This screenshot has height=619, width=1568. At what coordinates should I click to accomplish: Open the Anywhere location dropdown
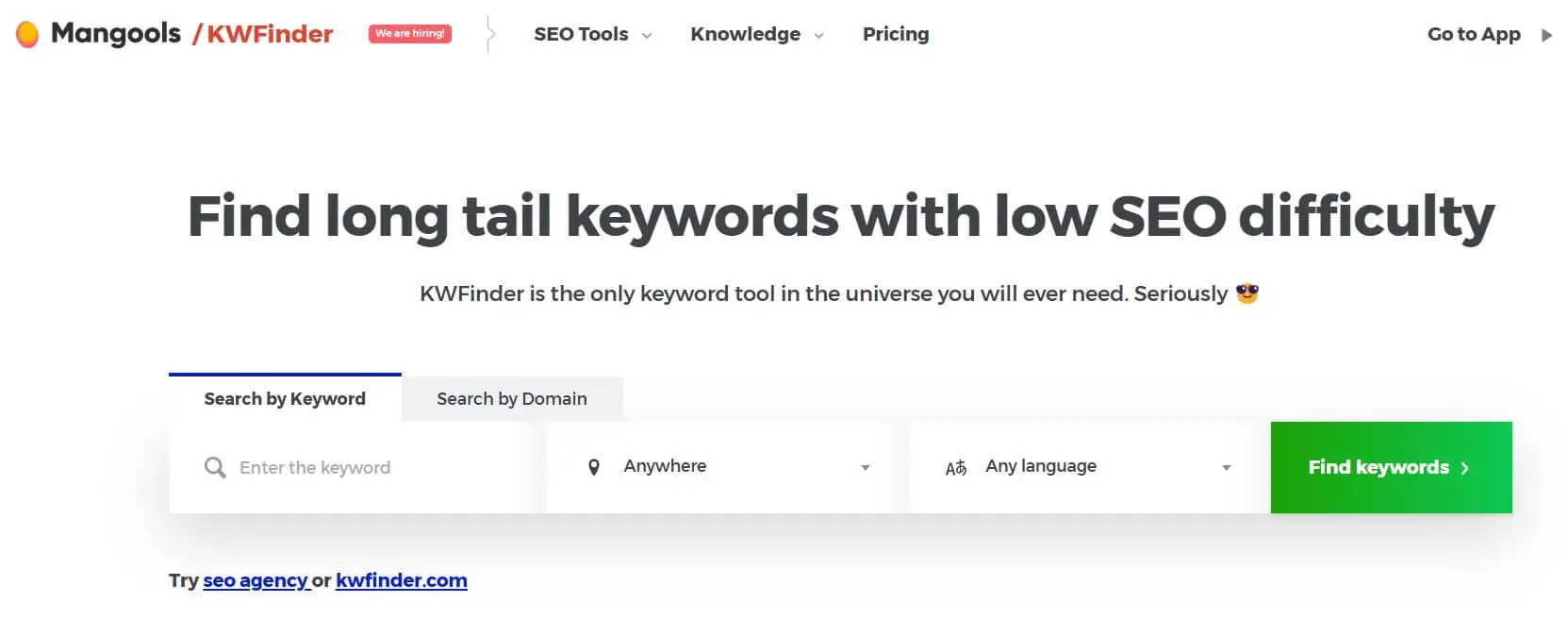(x=719, y=467)
